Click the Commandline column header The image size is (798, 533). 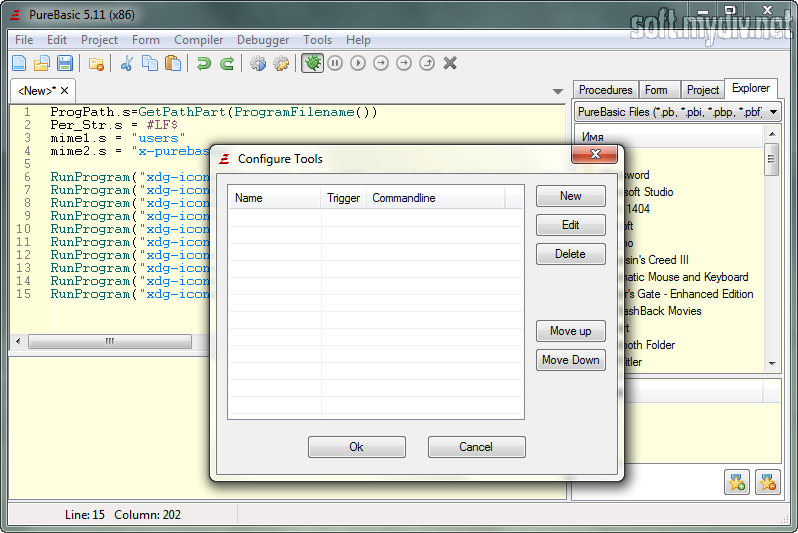tap(436, 198)
